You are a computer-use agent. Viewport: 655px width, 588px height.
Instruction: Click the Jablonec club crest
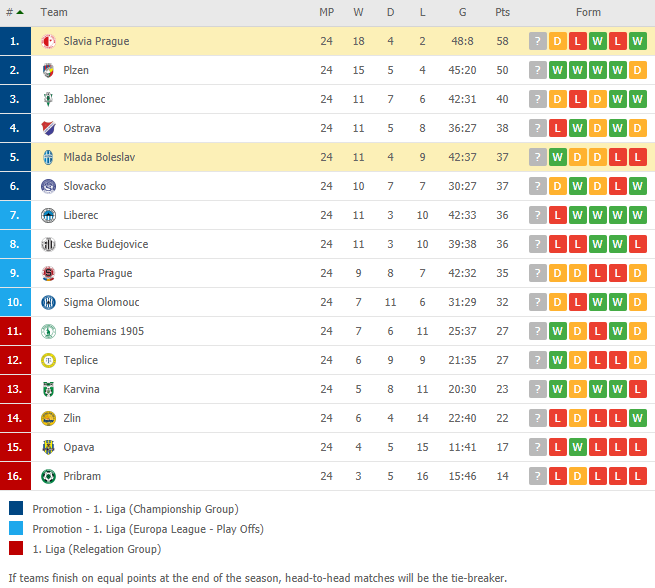48,99
